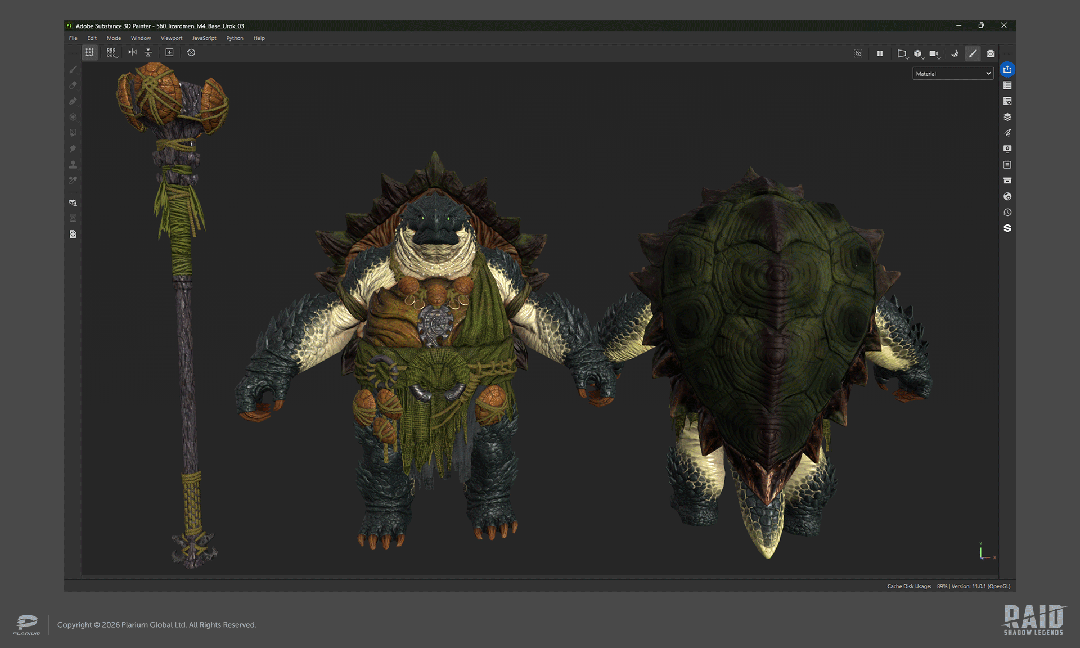Open the perspective view mode dropdown icon

tap(902, 53)
